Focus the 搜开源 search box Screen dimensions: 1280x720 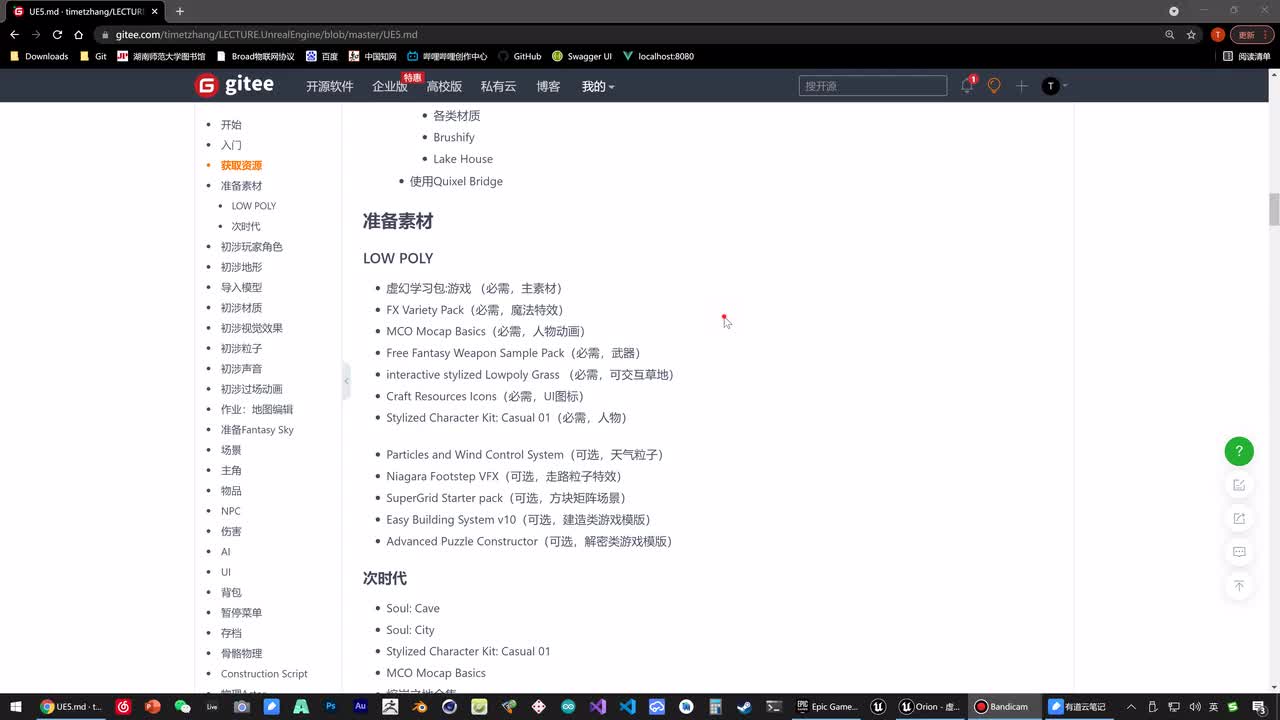[872, 86]
